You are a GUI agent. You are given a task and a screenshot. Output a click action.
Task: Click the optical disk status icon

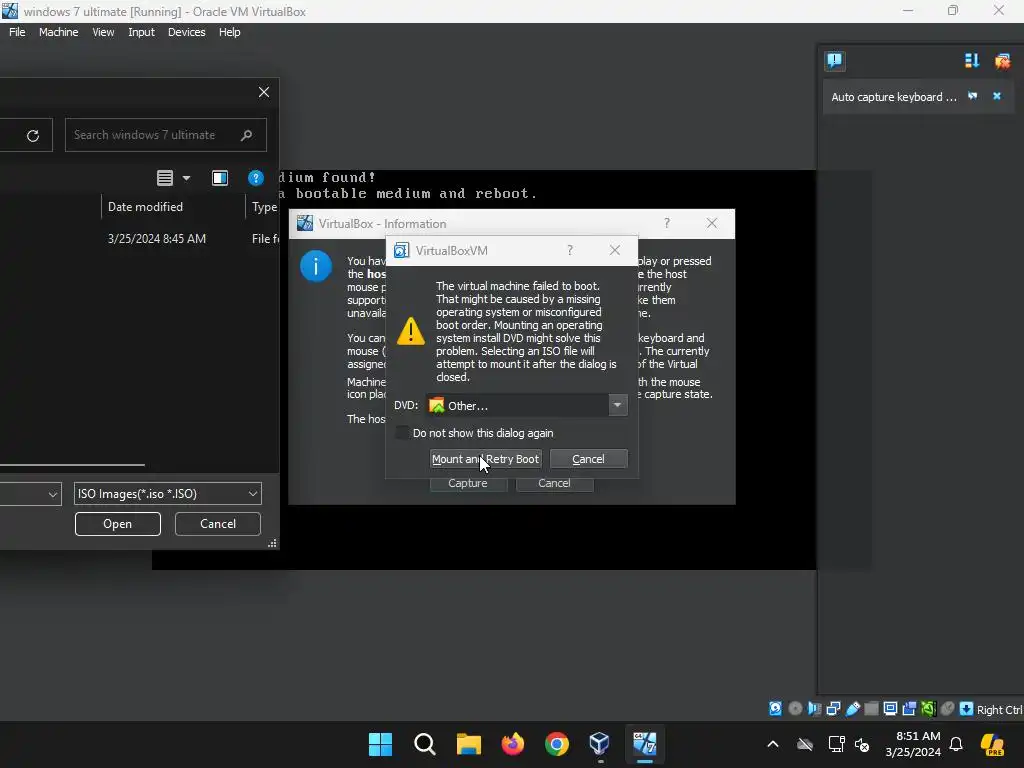click(795, 709)
